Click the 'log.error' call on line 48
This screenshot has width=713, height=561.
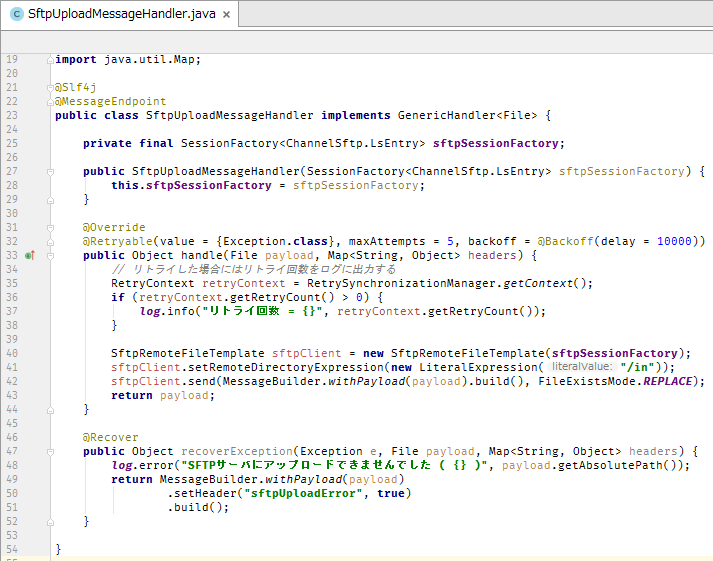142,465
